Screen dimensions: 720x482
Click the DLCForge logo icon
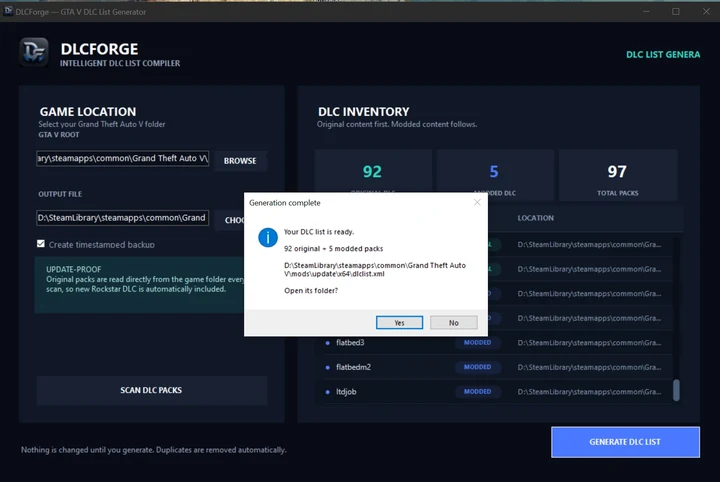click(x=34, y=52)
